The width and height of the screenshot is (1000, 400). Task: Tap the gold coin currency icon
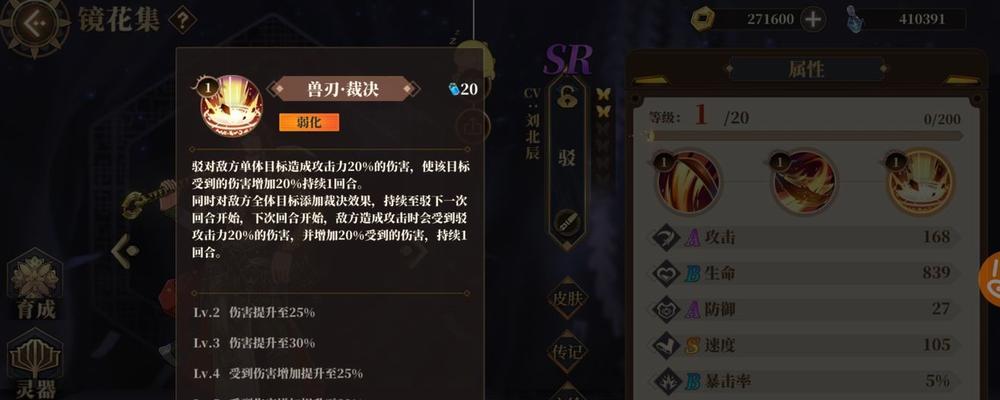click(702, 19)
